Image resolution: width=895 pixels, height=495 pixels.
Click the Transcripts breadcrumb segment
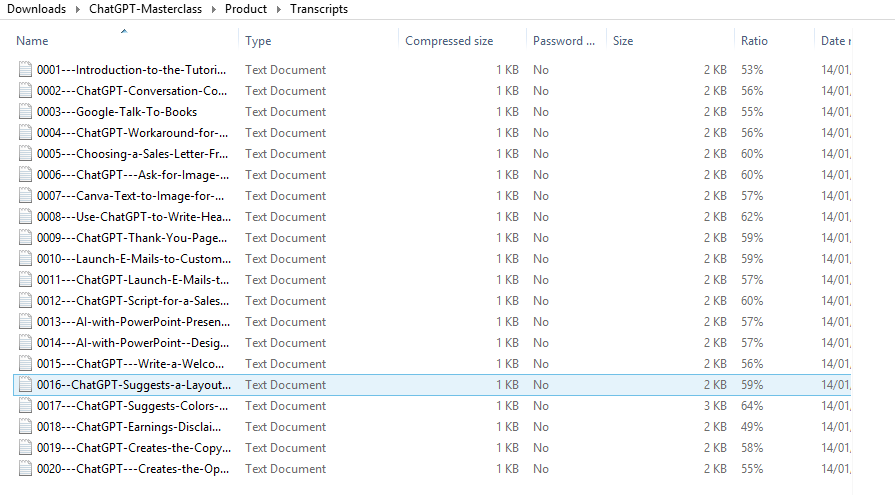click(319, 9)
